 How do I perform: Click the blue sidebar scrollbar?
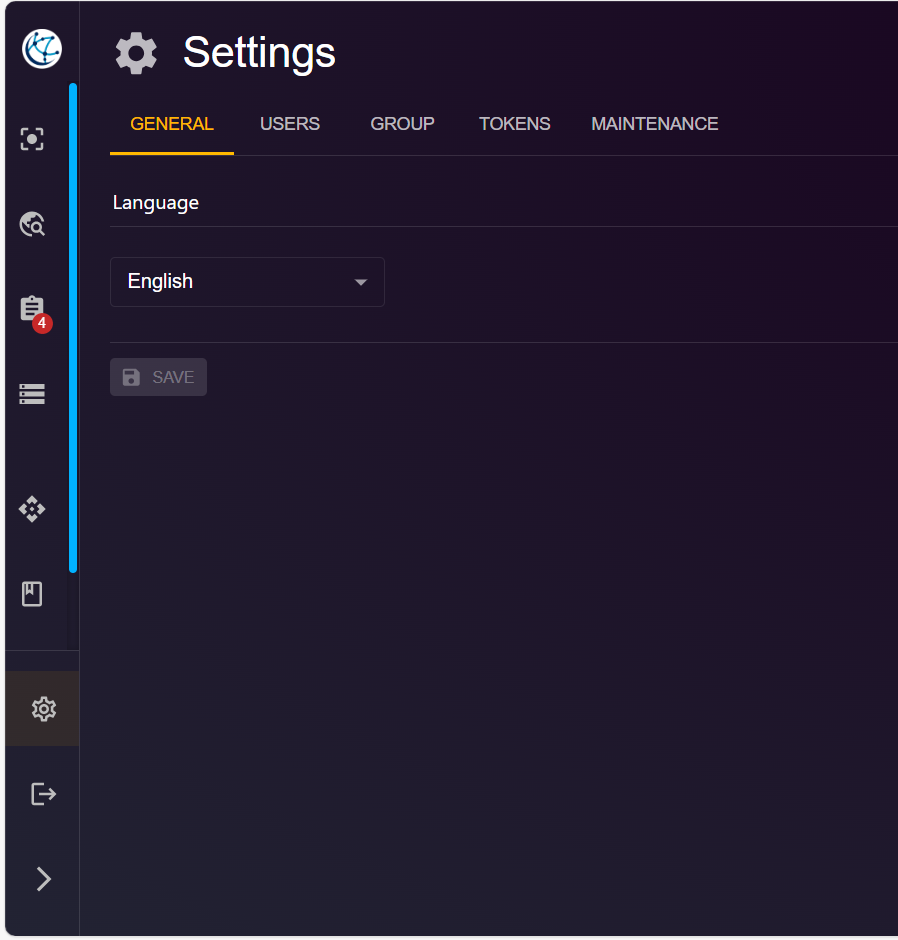73,328
